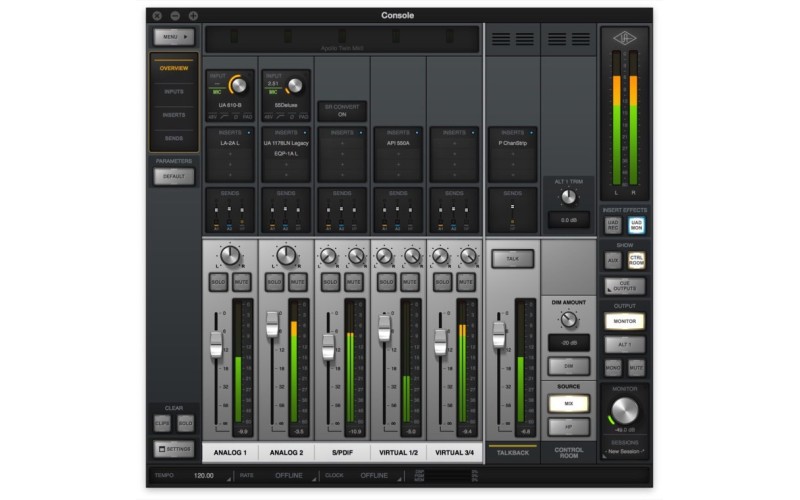Viewport: 800px width, 500px height.
Task: Solo the Analog 1 channel
Action: pyautogui.click(x=218, y=282)
